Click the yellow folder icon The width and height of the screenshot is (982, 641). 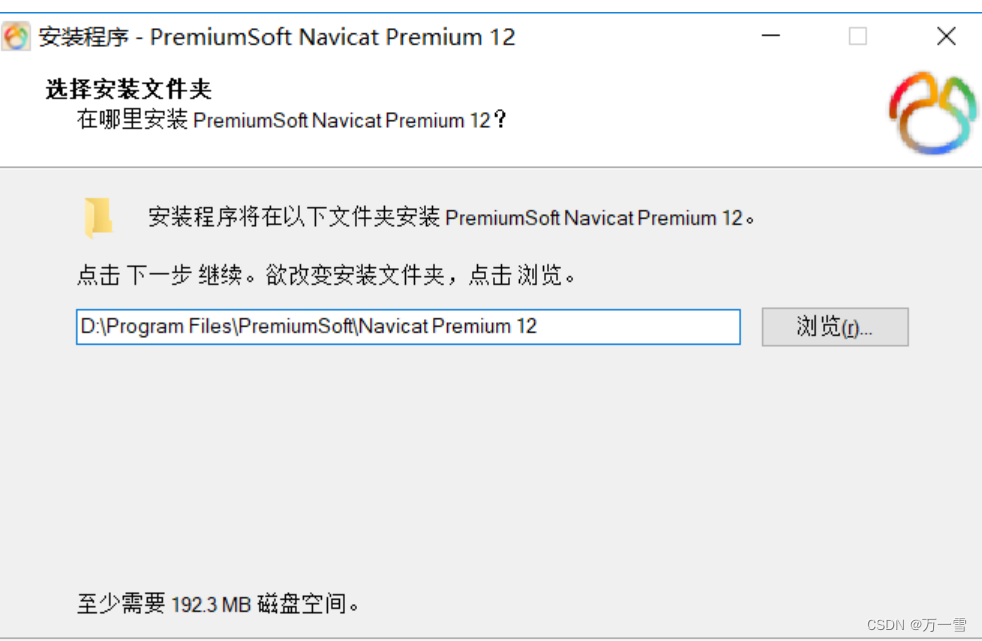[98, 217]
